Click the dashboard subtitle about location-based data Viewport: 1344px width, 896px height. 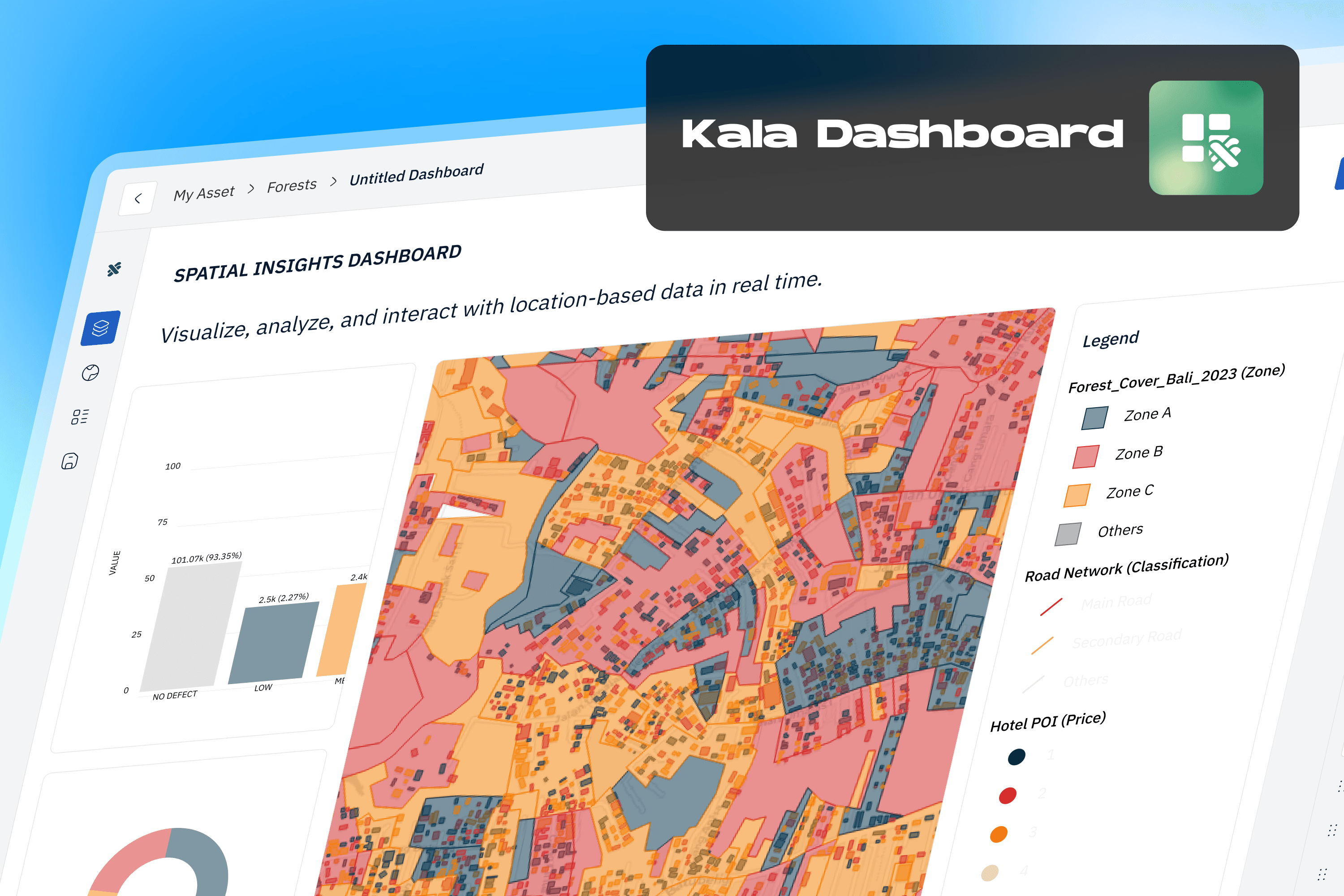491,307
